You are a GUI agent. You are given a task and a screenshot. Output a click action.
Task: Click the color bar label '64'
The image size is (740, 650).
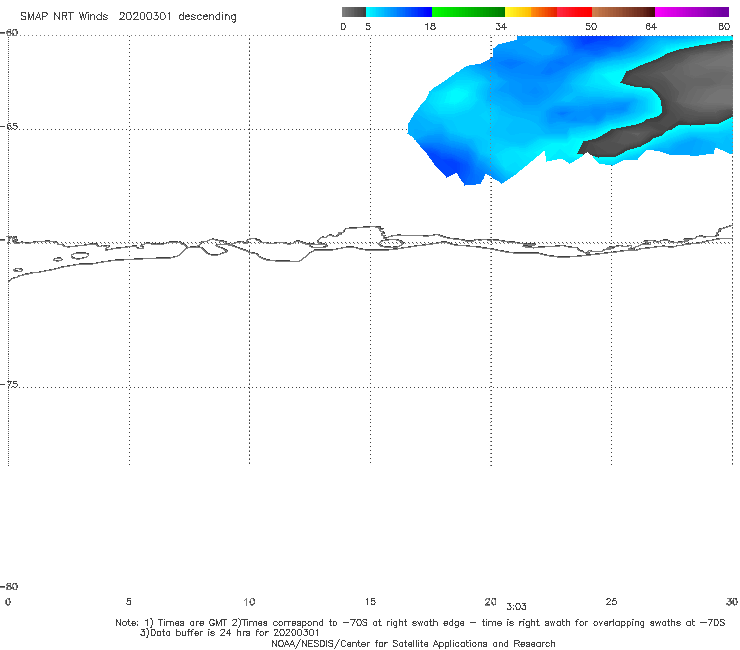[651, 26]
